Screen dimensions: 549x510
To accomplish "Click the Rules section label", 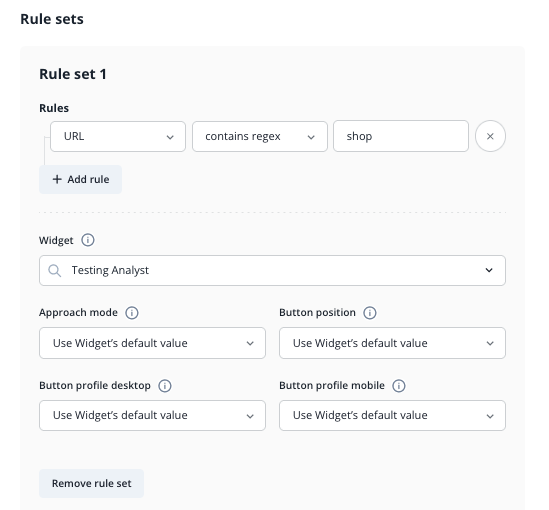I will pos(54,108).
